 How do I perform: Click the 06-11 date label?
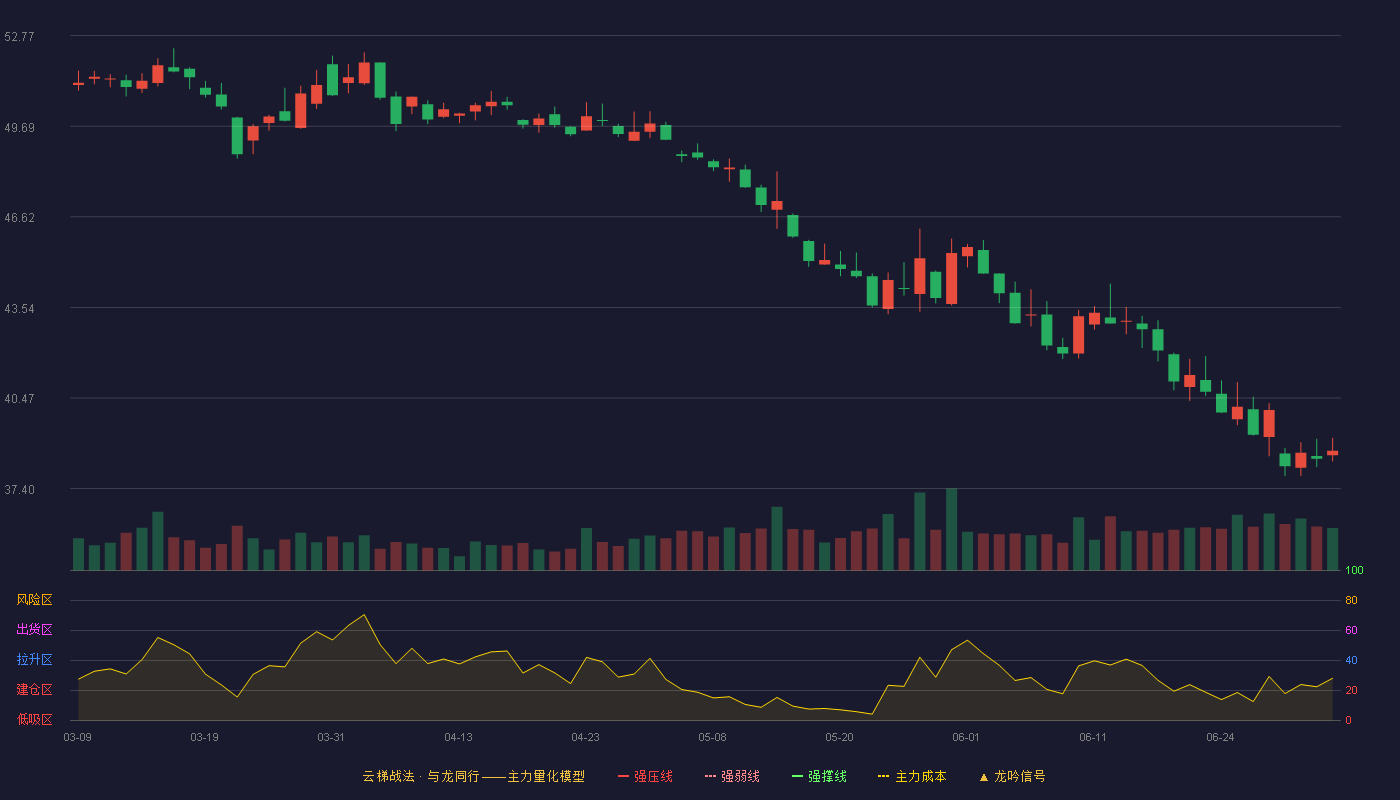coord(1094,737)
